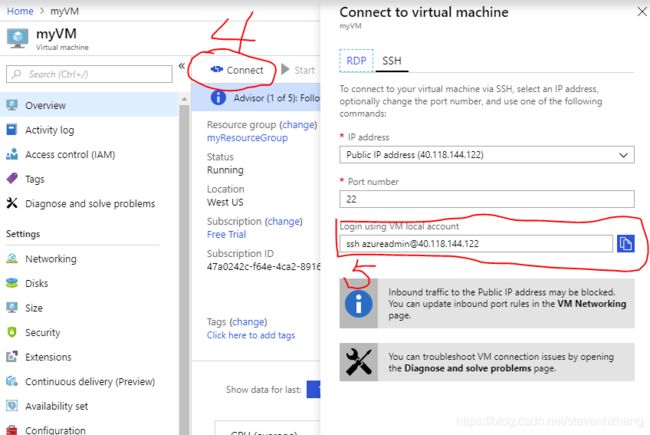The width and height of the screenshot is (650, 435).
Task: Copy the ssh login command with copy icon
Action: click(x=626, y=243)
